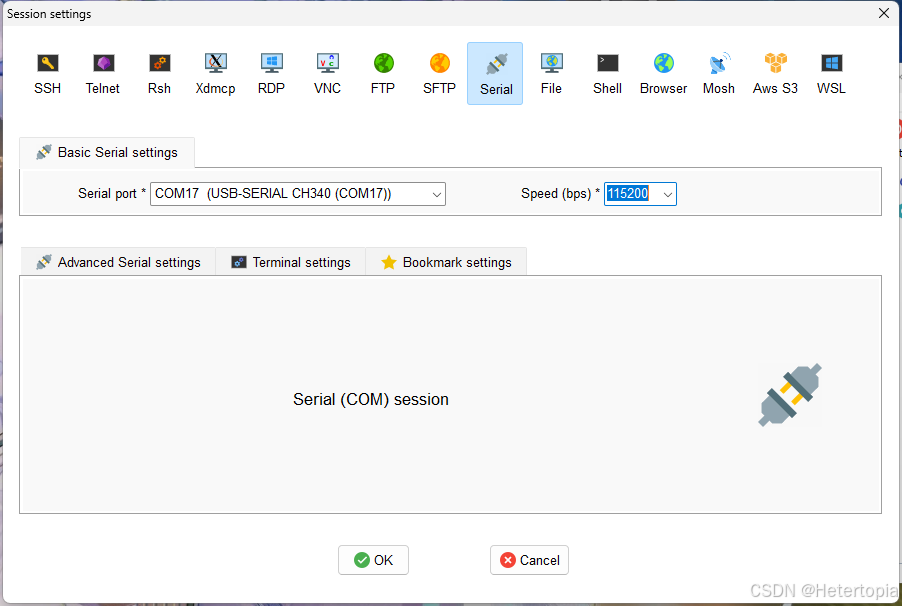Choose the Telnet session icon

(x=103, y=74)
